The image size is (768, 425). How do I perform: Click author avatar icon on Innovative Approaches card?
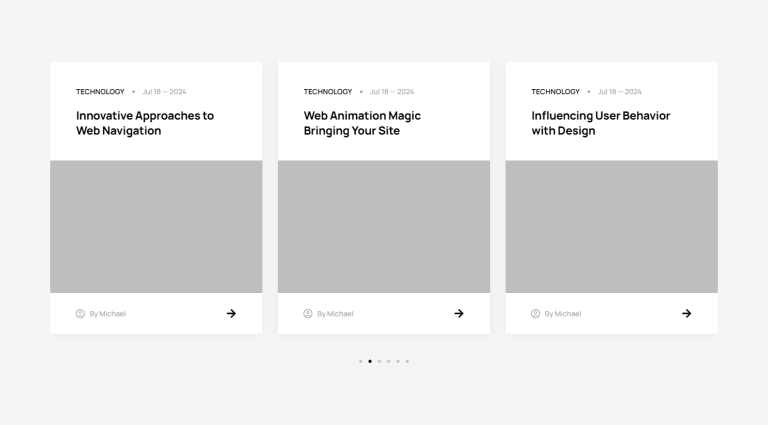[x=80, y=313]
